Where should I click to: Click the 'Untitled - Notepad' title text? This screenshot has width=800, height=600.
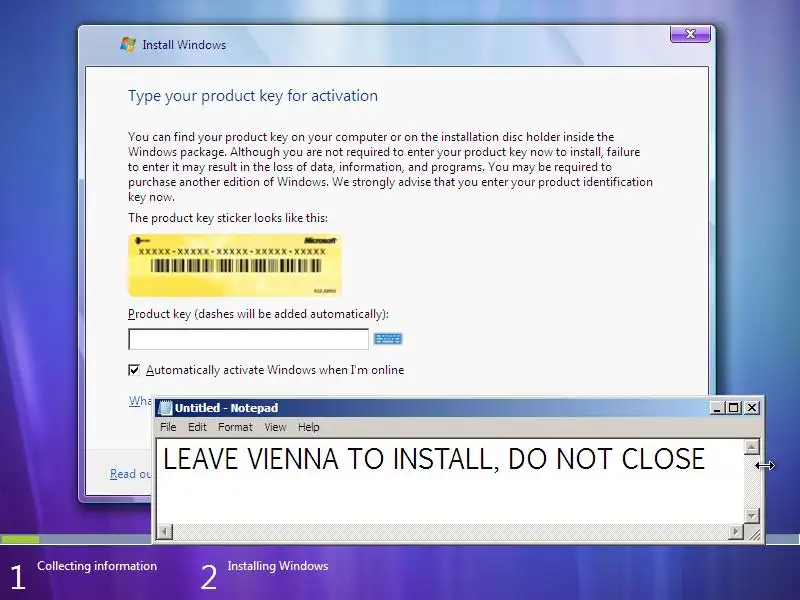tap(227, 408)
